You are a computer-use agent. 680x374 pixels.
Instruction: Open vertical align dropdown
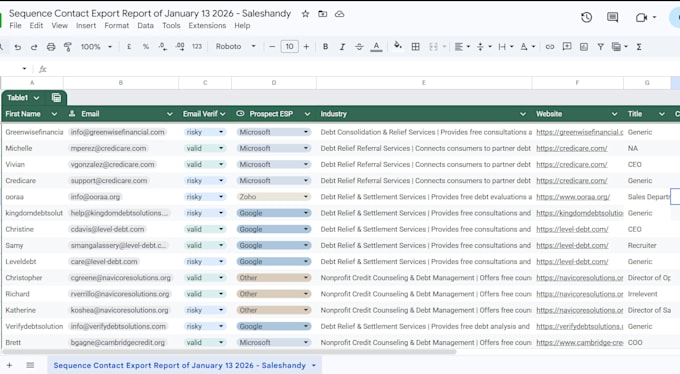(484, 46)
